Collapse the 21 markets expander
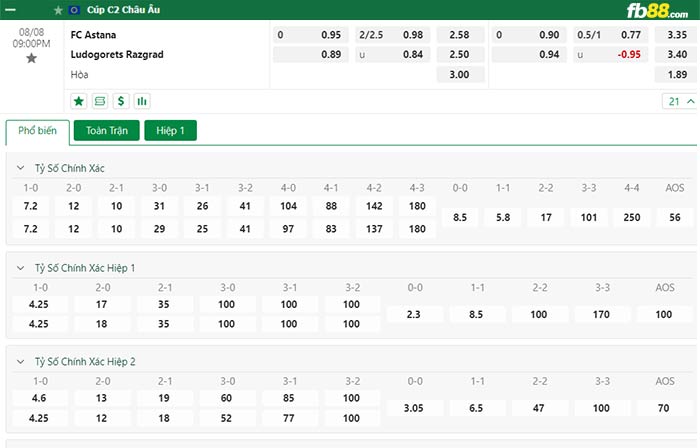 681,102
